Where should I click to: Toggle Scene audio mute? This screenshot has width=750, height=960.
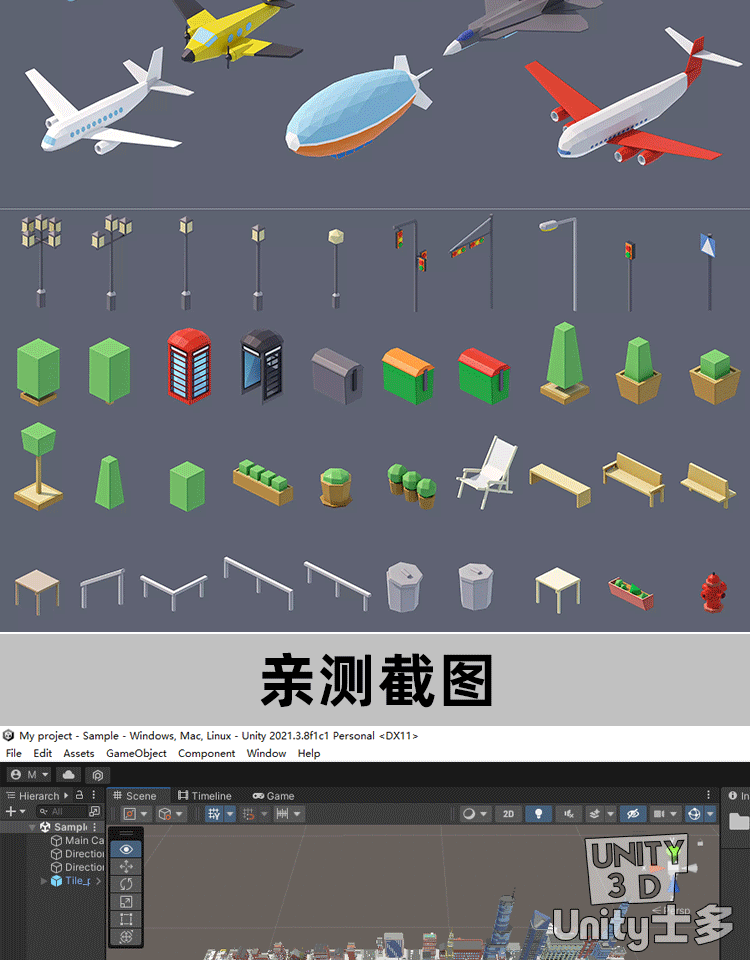point(569,814)
